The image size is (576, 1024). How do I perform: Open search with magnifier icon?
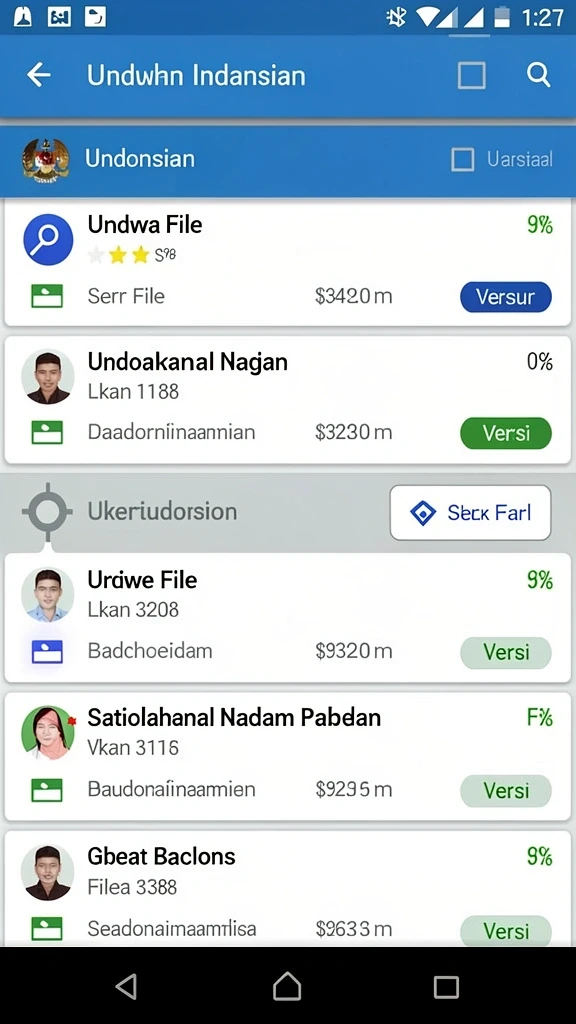pyautogui.click(x=539, y=75)
